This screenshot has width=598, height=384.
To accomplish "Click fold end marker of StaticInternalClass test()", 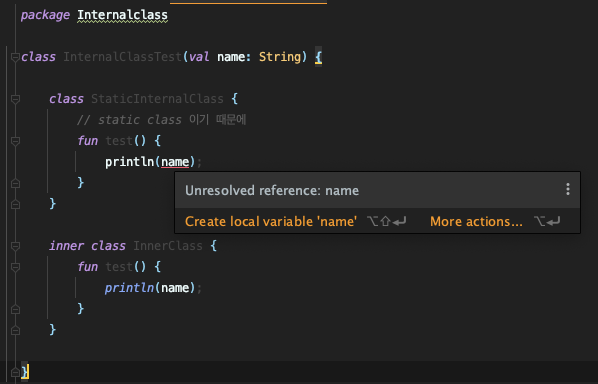I will pos(15,183).
